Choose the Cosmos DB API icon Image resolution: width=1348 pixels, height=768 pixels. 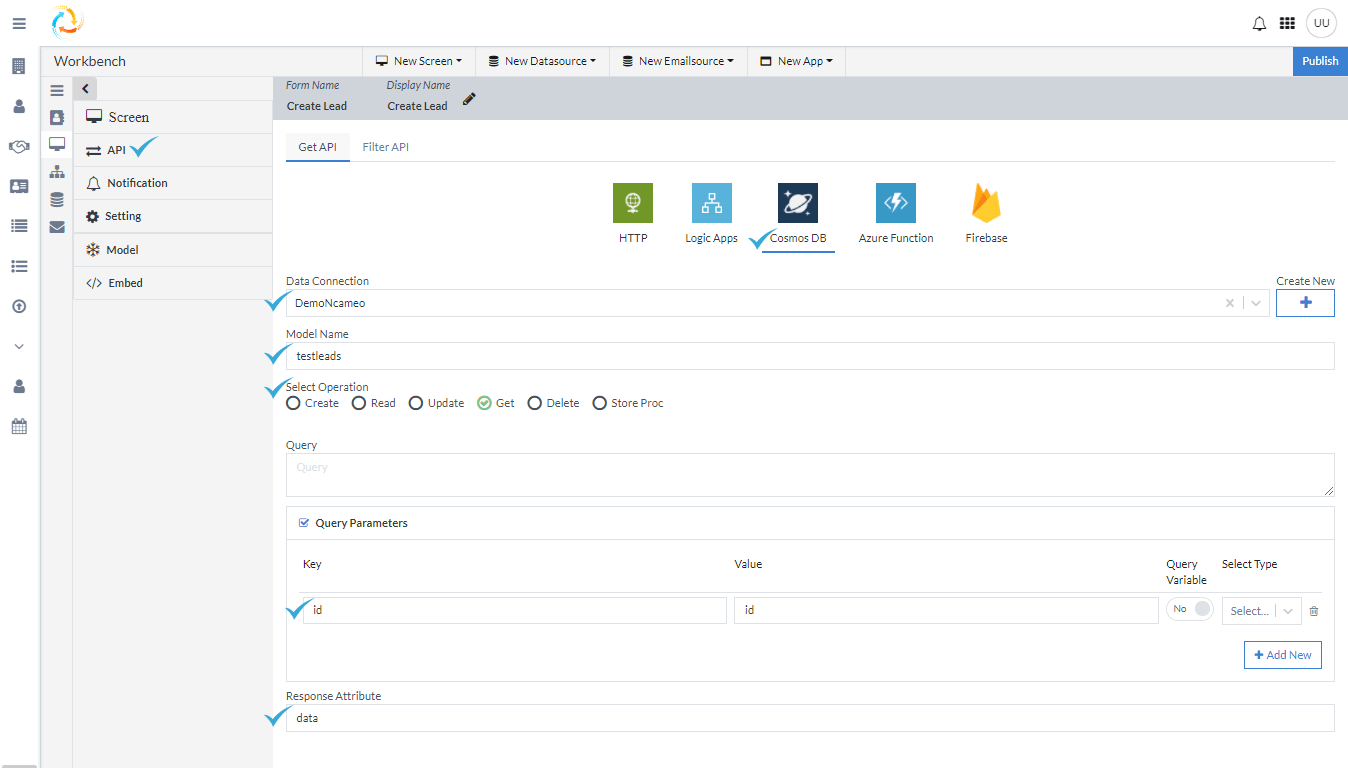click(x=798, y=203)
